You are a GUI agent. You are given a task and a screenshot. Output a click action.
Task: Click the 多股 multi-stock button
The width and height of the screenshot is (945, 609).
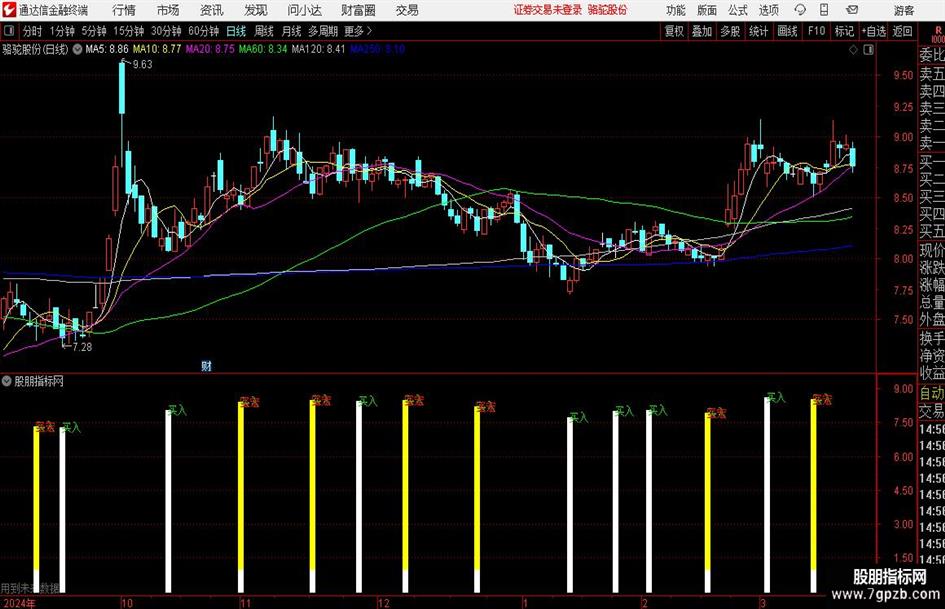pyautogui.click(x=730, y=31)
